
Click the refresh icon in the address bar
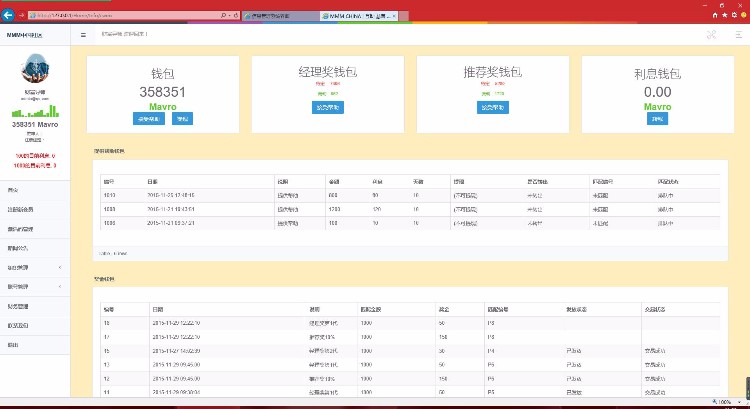pos(236,15)
